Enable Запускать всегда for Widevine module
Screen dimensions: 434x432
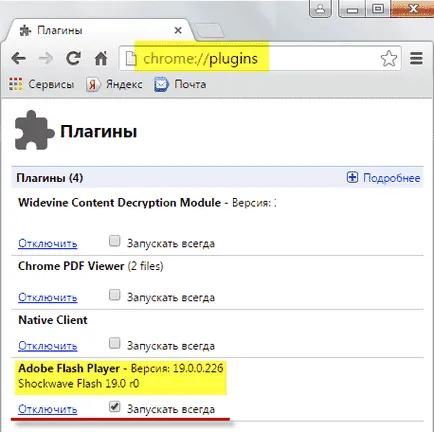pos(114,241)
